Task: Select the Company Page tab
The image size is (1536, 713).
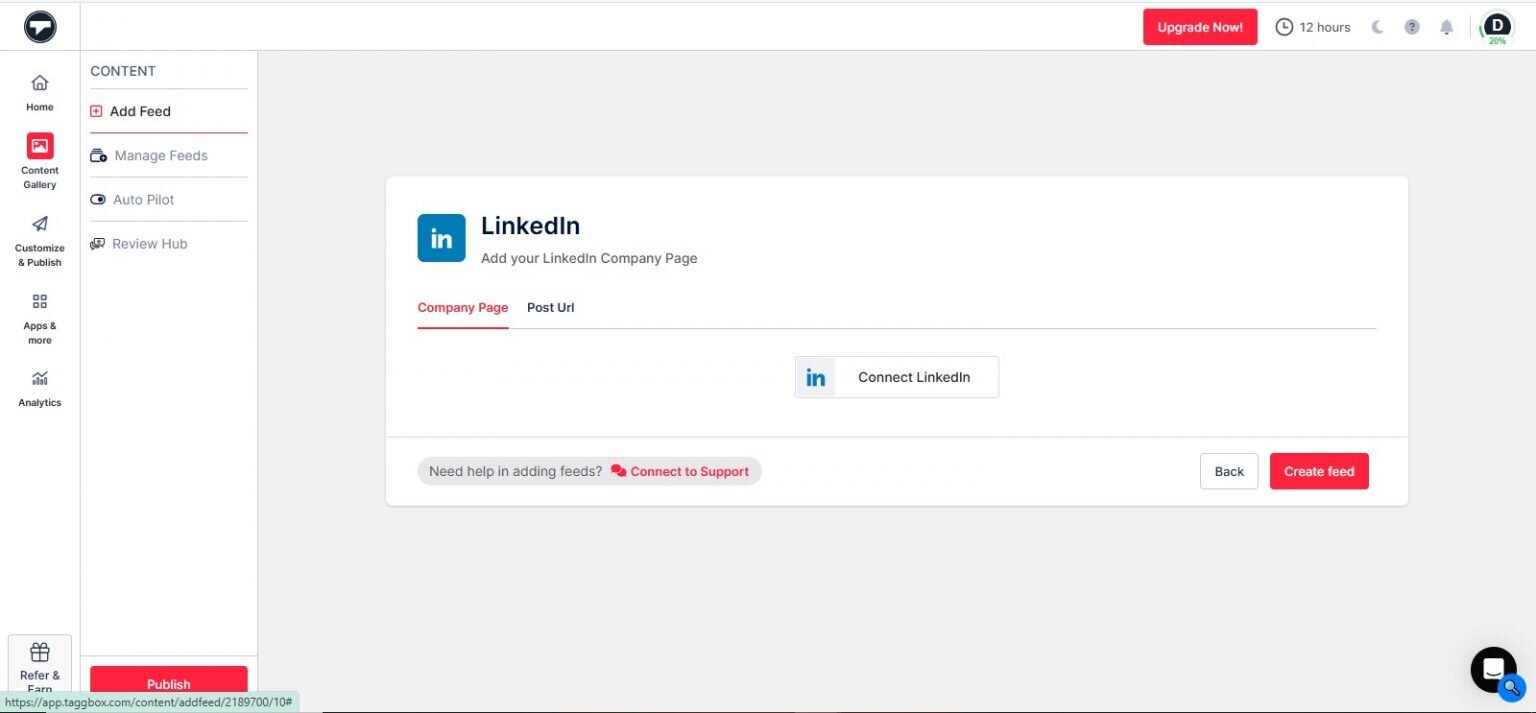Action: click(462, 307)
